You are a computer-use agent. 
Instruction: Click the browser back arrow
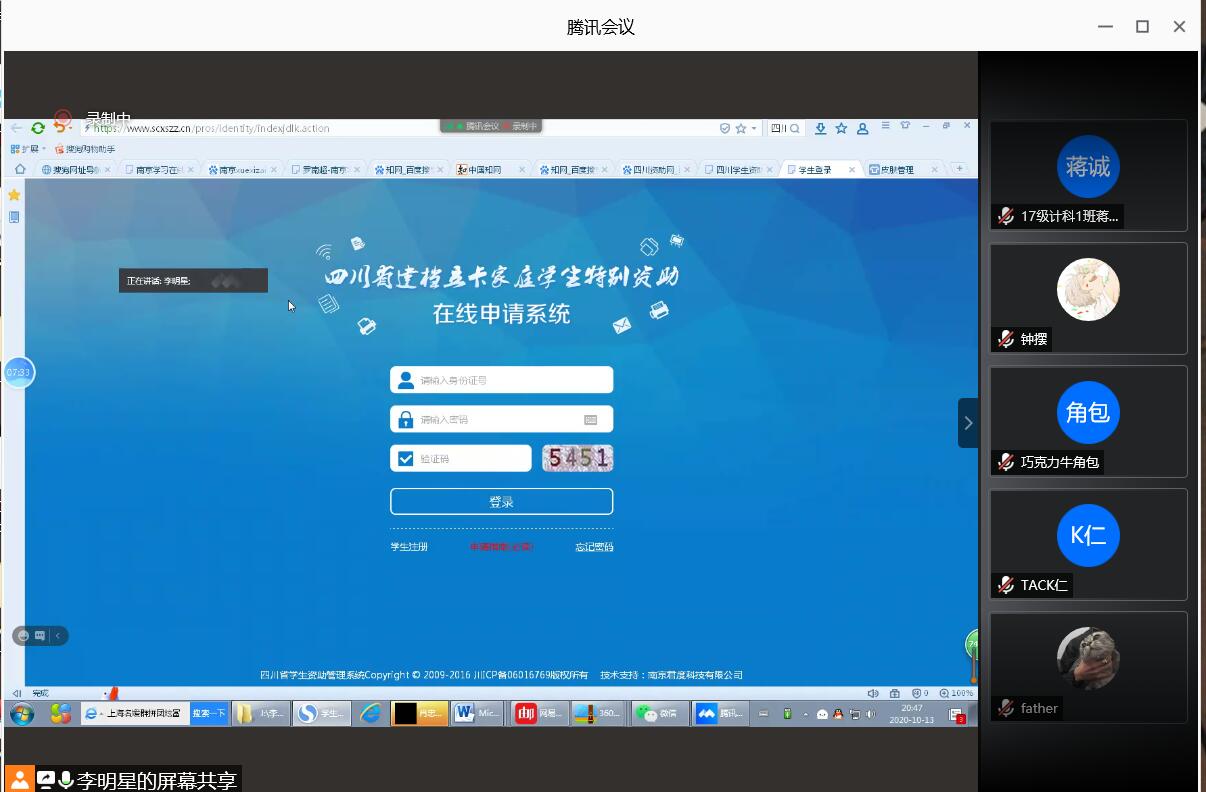17,128
